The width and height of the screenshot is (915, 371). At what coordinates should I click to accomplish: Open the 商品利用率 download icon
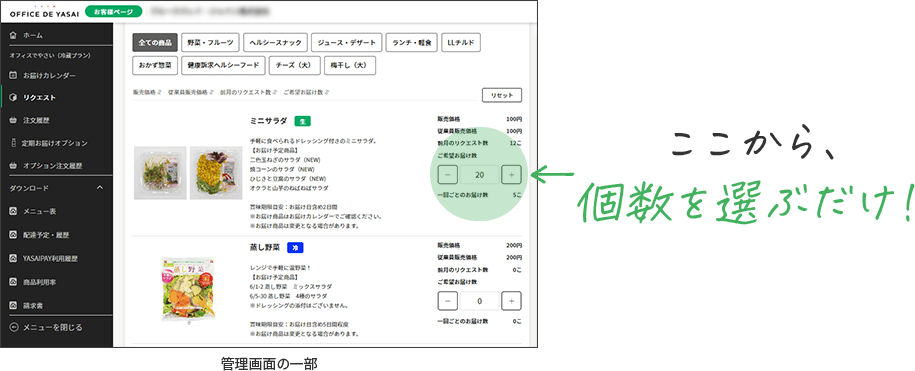click(x=13, y=282)
